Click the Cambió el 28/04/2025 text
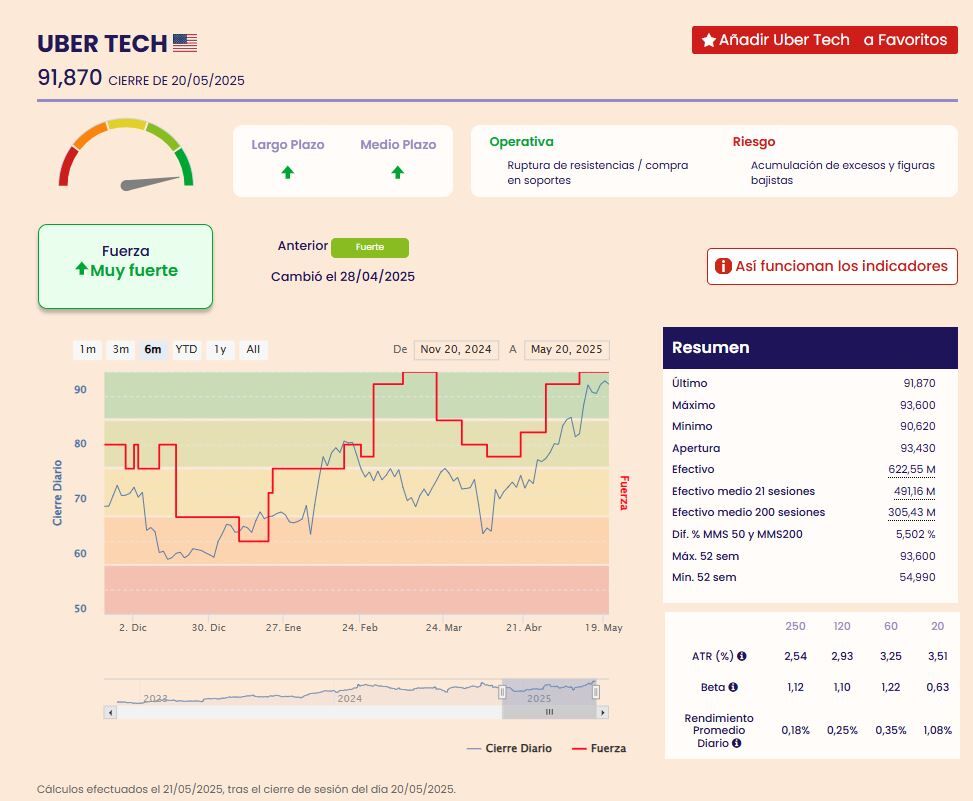This screenshot has height=801, width=973. pos(343,277)
